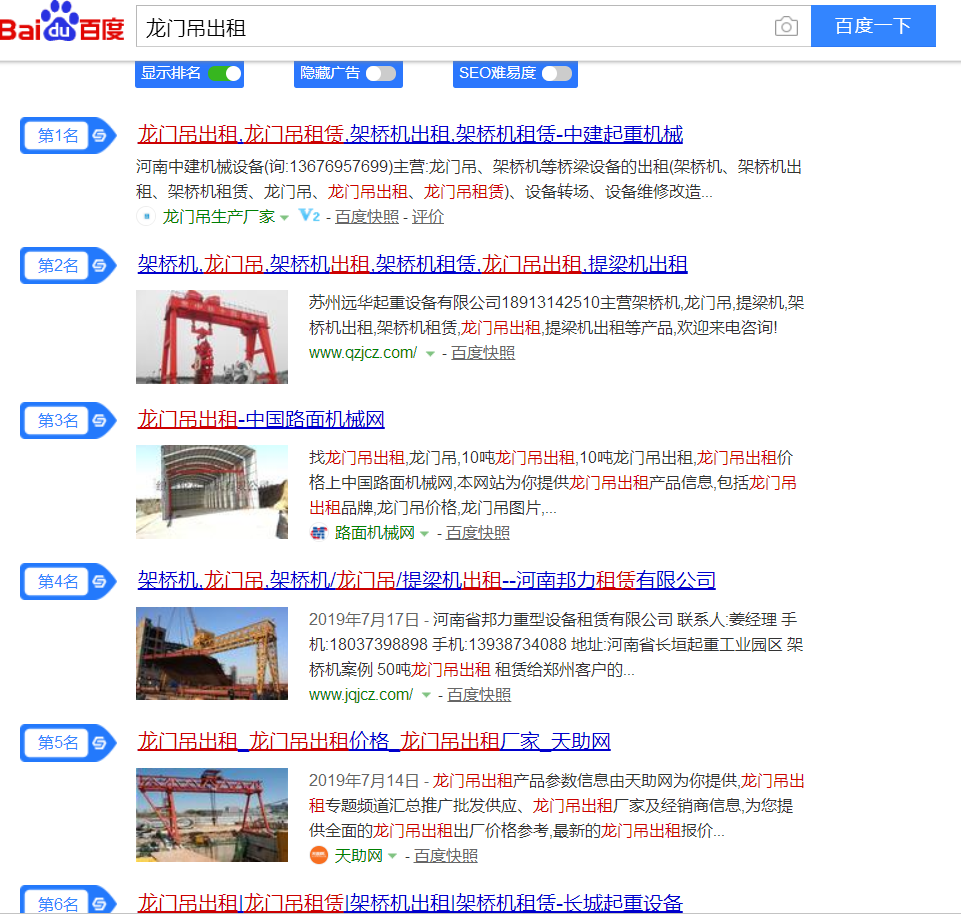Click the swirl icon on 第3名 badge
This screenshot has height=919, width=961.
pos(99,421)
